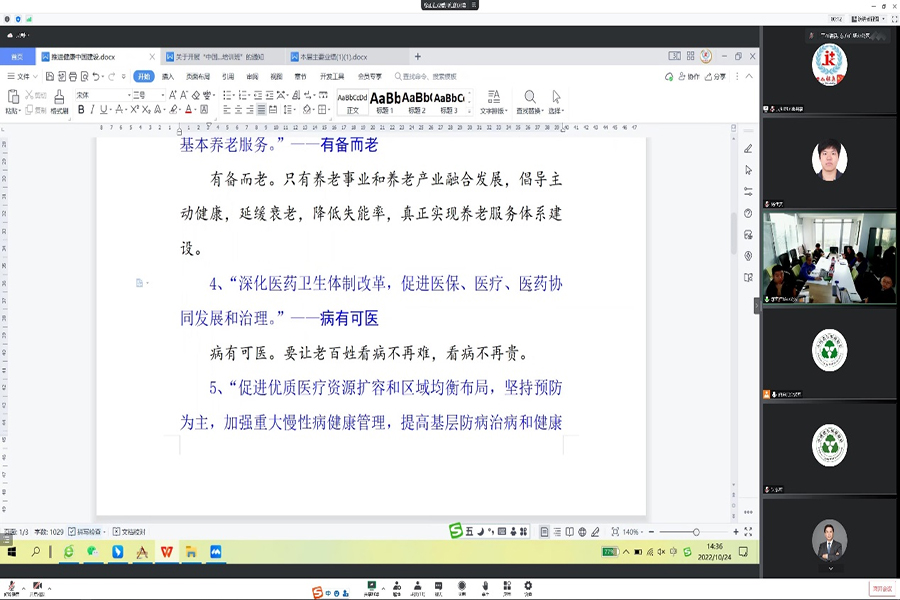Click the selection arrow icon in right sidebar
Image resolution: width=900 pixels, height=600 pixels.
click(x=748, y=170)
